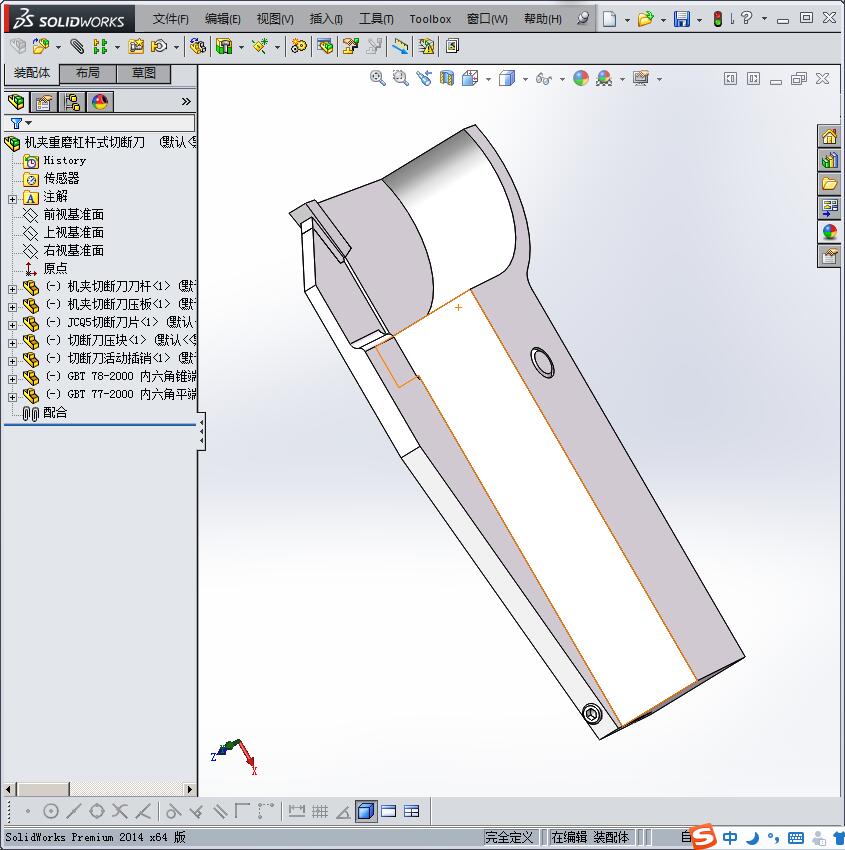Click the Bill of Materials icon
Screen dimensions: 845x850
click(x=325, y=47)
